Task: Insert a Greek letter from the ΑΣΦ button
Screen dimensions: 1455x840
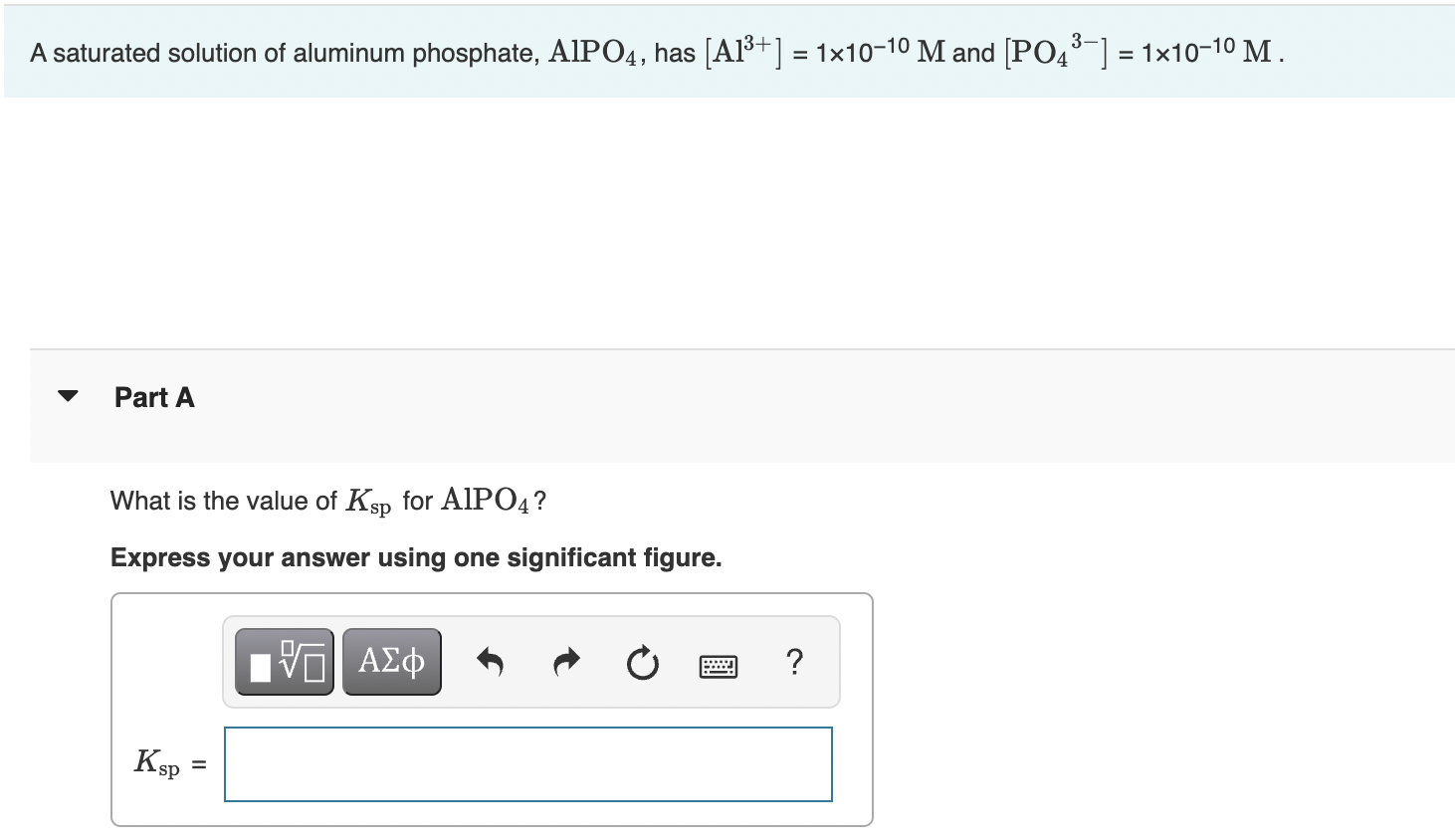Action: [391, 661]
